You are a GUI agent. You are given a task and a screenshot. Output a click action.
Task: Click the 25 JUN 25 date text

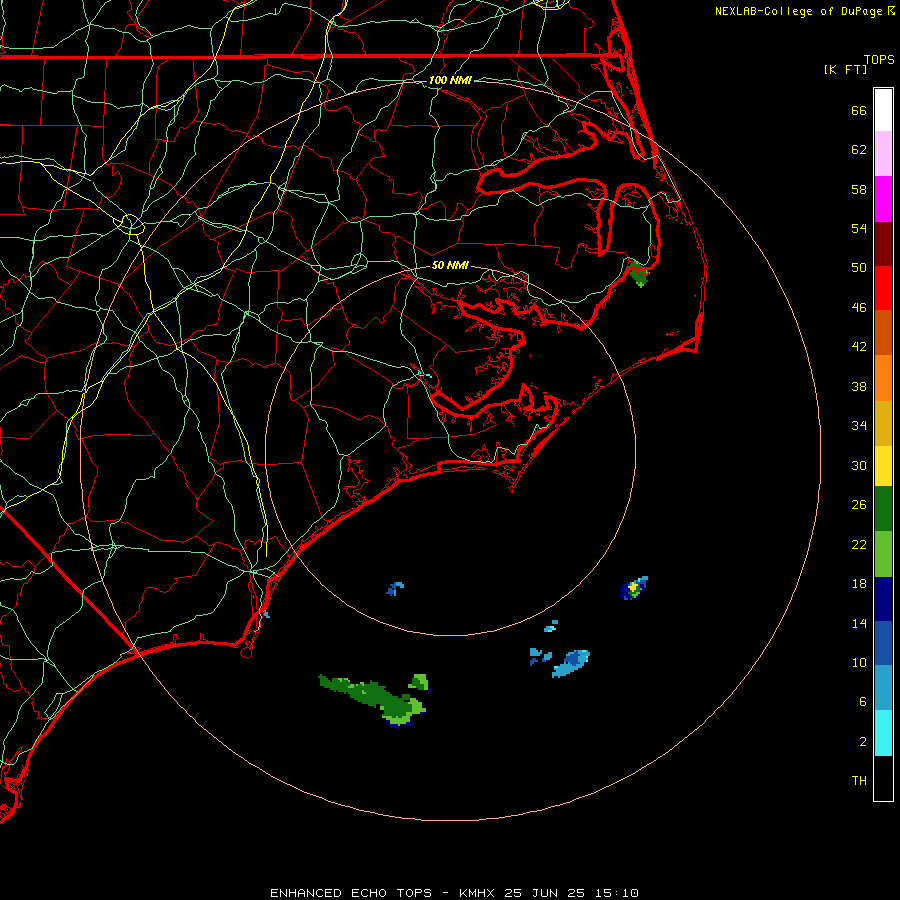(x=544, y=893)
